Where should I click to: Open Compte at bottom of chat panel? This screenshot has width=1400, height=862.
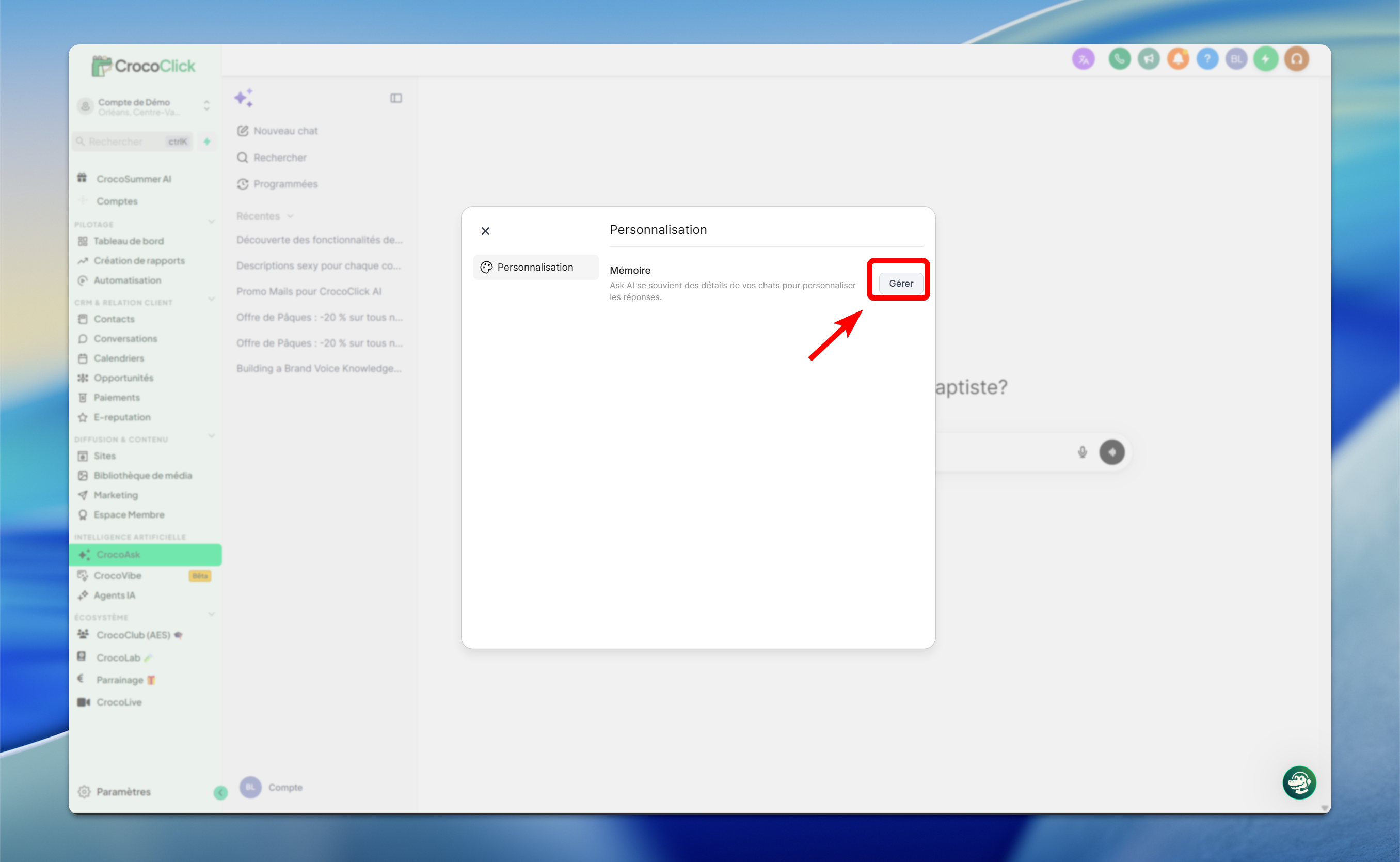click(271, 787)
